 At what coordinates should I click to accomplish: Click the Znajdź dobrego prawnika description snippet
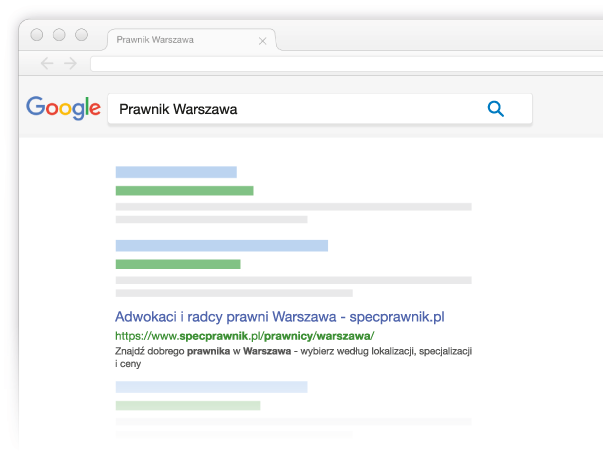[x=293, y=357]
